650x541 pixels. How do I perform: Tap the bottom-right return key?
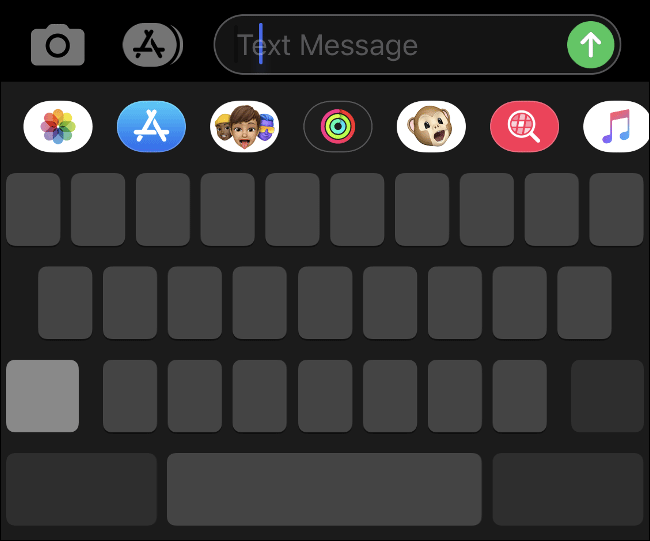pos(568,489)
